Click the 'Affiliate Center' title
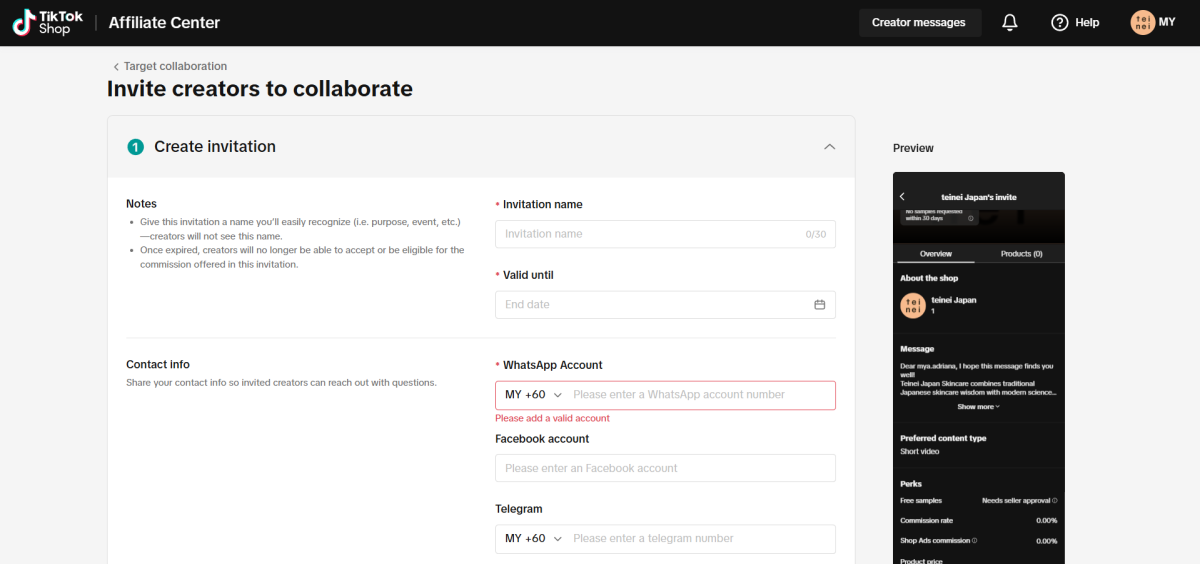The width and height of the screenshot is (1200, 564). pyautogui.click(x=164, y=23)
